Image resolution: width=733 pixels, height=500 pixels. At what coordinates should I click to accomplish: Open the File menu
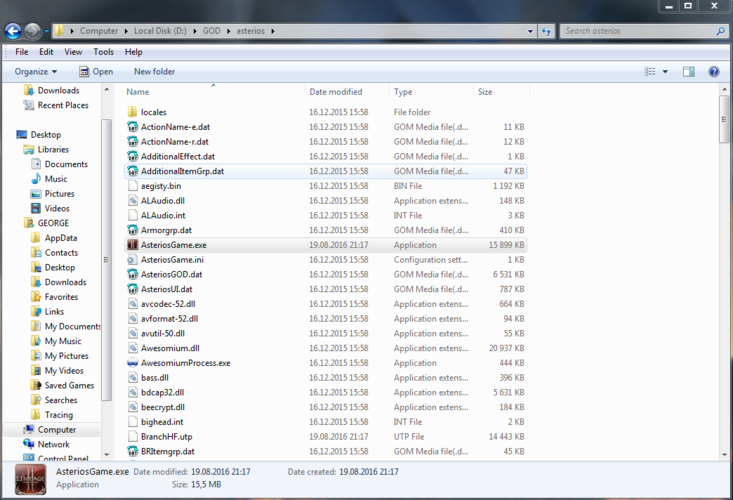click(x=22, y=52)
